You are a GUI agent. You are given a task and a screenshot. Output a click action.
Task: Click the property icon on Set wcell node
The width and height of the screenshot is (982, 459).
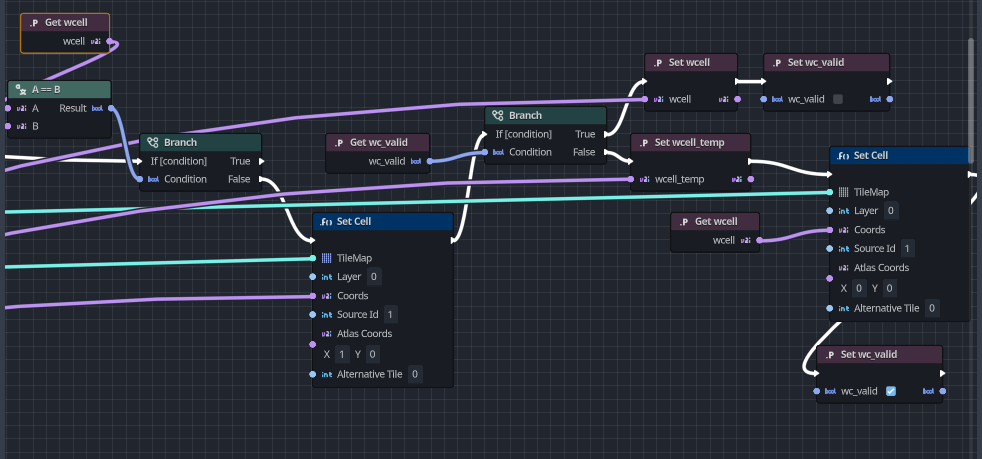pos(658,63)
